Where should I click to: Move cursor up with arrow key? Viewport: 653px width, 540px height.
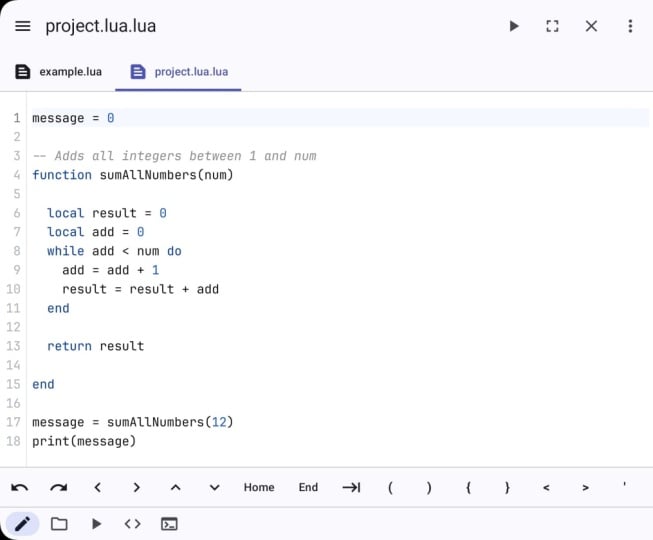click(175, 487)
